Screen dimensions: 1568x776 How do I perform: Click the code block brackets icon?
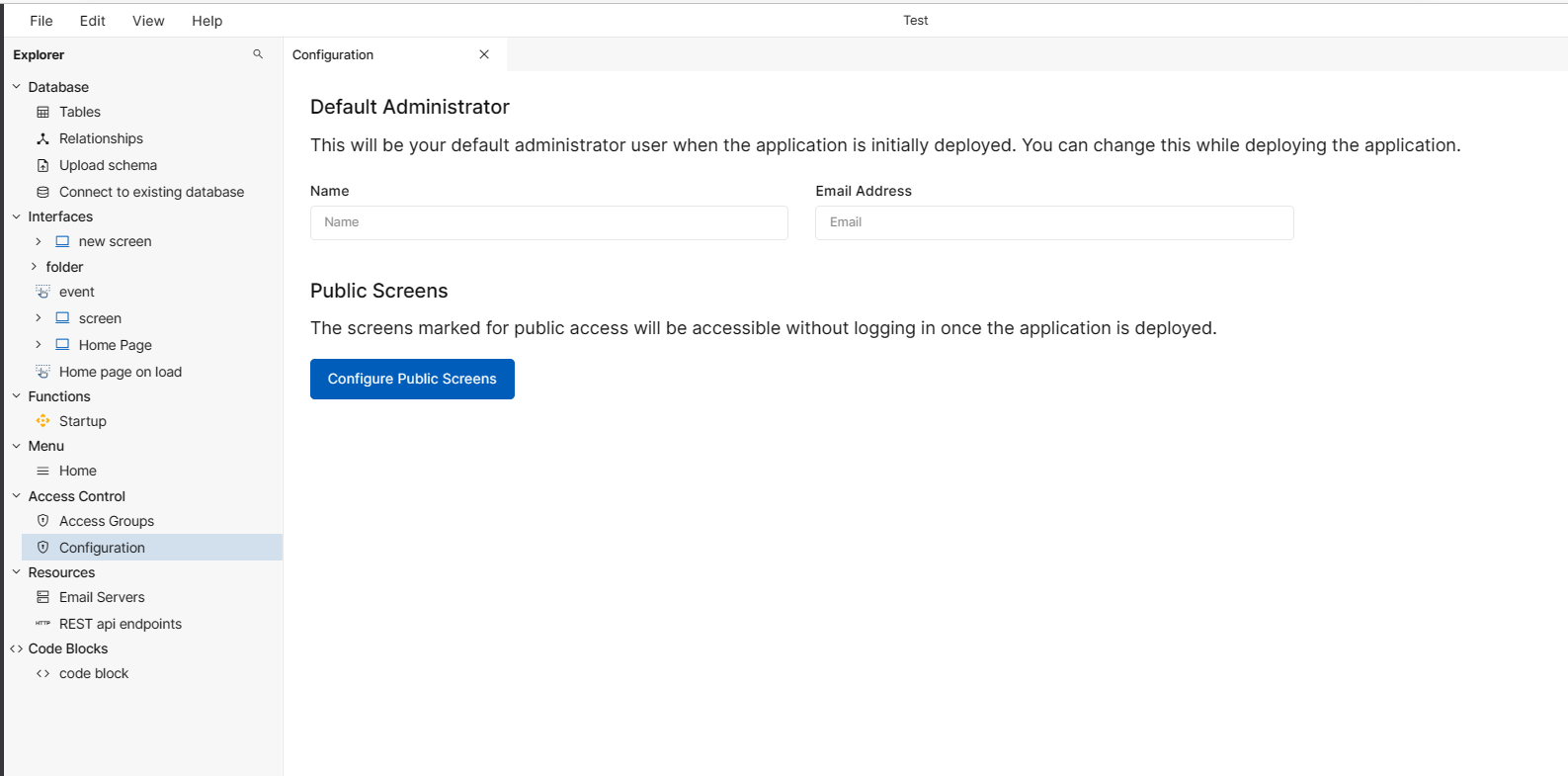click(42, 673)
